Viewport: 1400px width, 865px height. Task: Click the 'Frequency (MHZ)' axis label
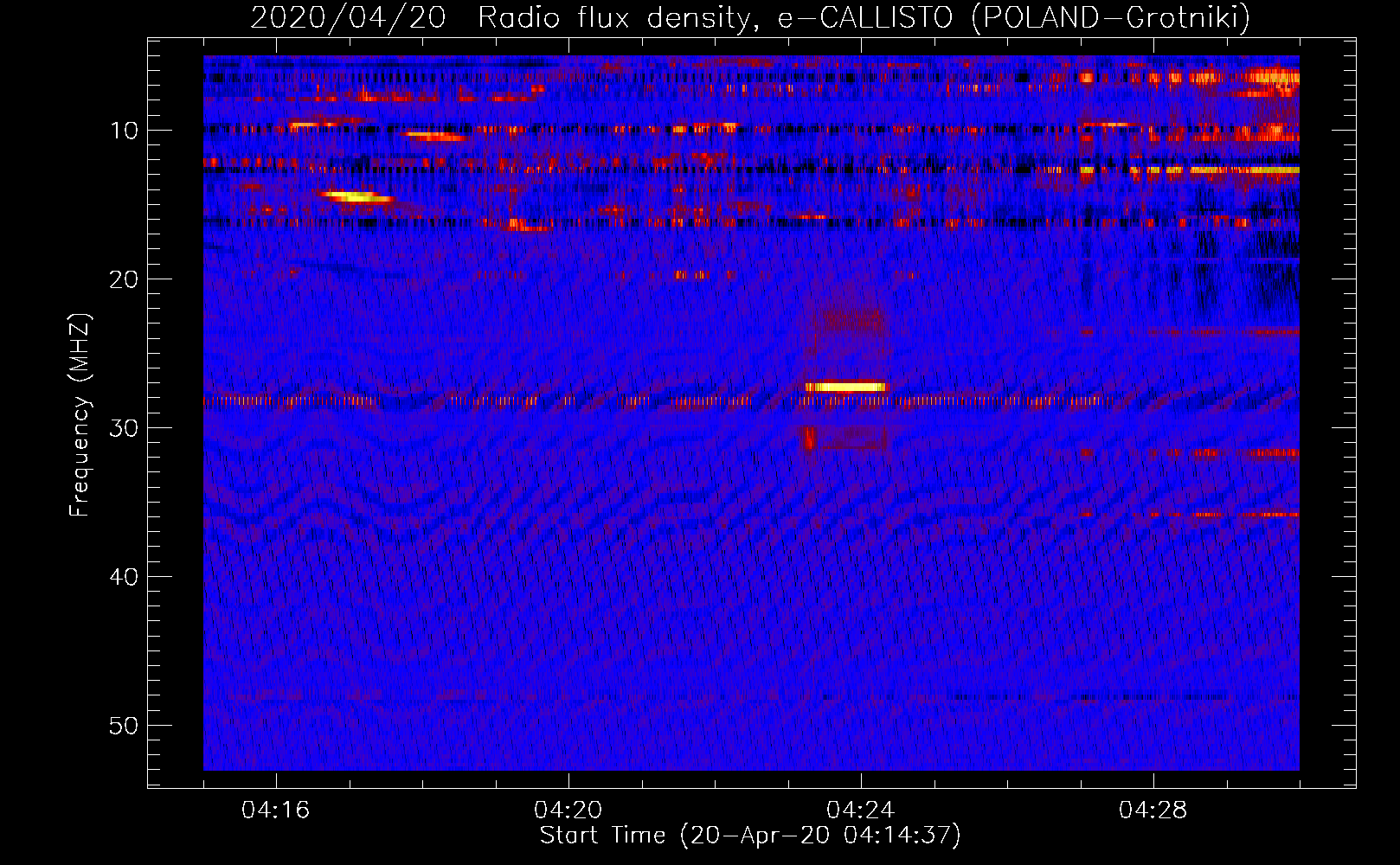click(x=80, y=415)
